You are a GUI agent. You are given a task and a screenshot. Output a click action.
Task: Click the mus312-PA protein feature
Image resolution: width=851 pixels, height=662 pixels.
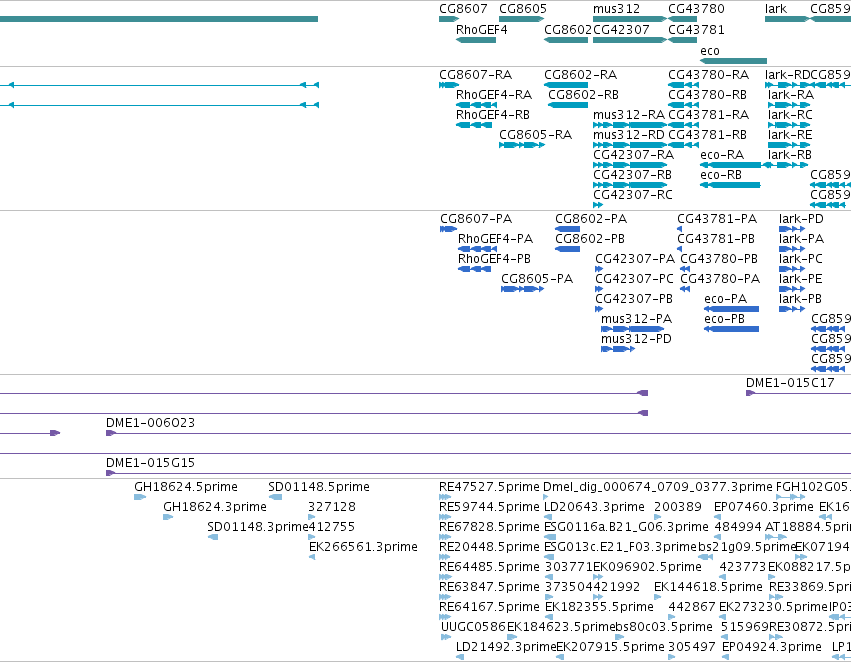[x=632, y=329]
